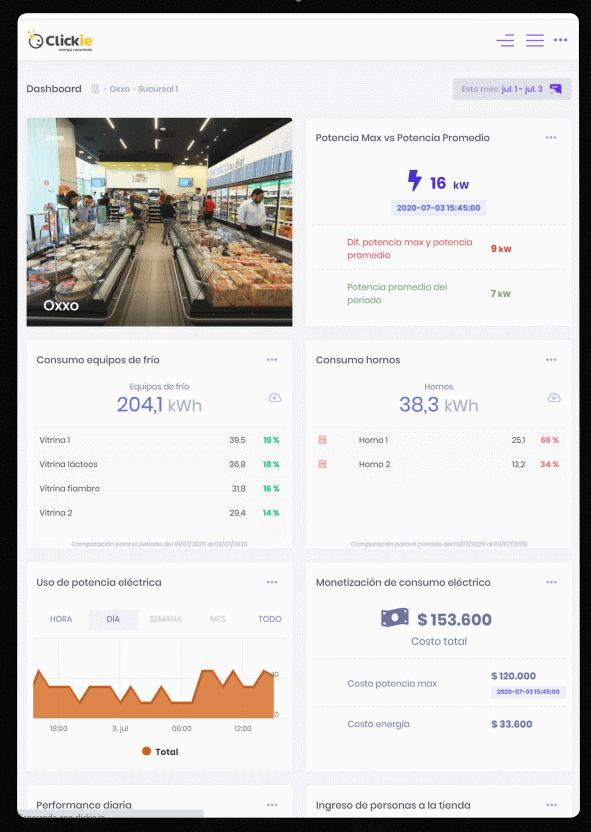Screen dimensions: 591x832
Task: Open options of Monetización de consumo eléctrico card
Action: (552, 582)
